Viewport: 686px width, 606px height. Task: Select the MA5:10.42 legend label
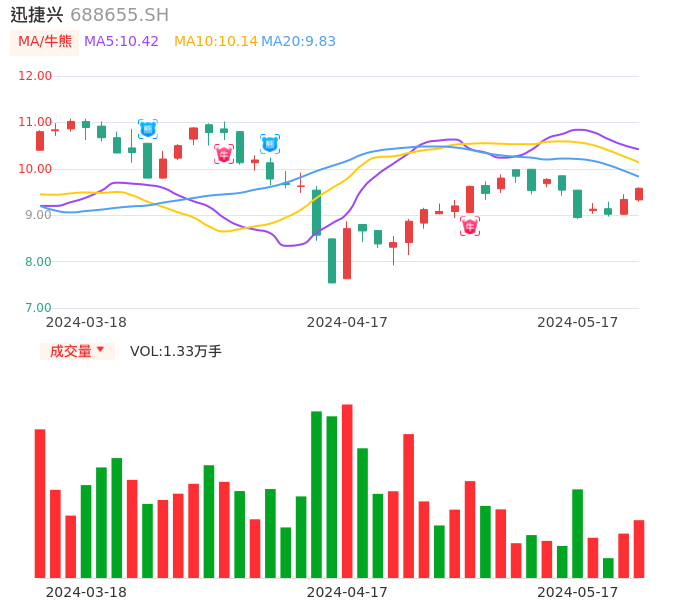click(x=121, y=42)
